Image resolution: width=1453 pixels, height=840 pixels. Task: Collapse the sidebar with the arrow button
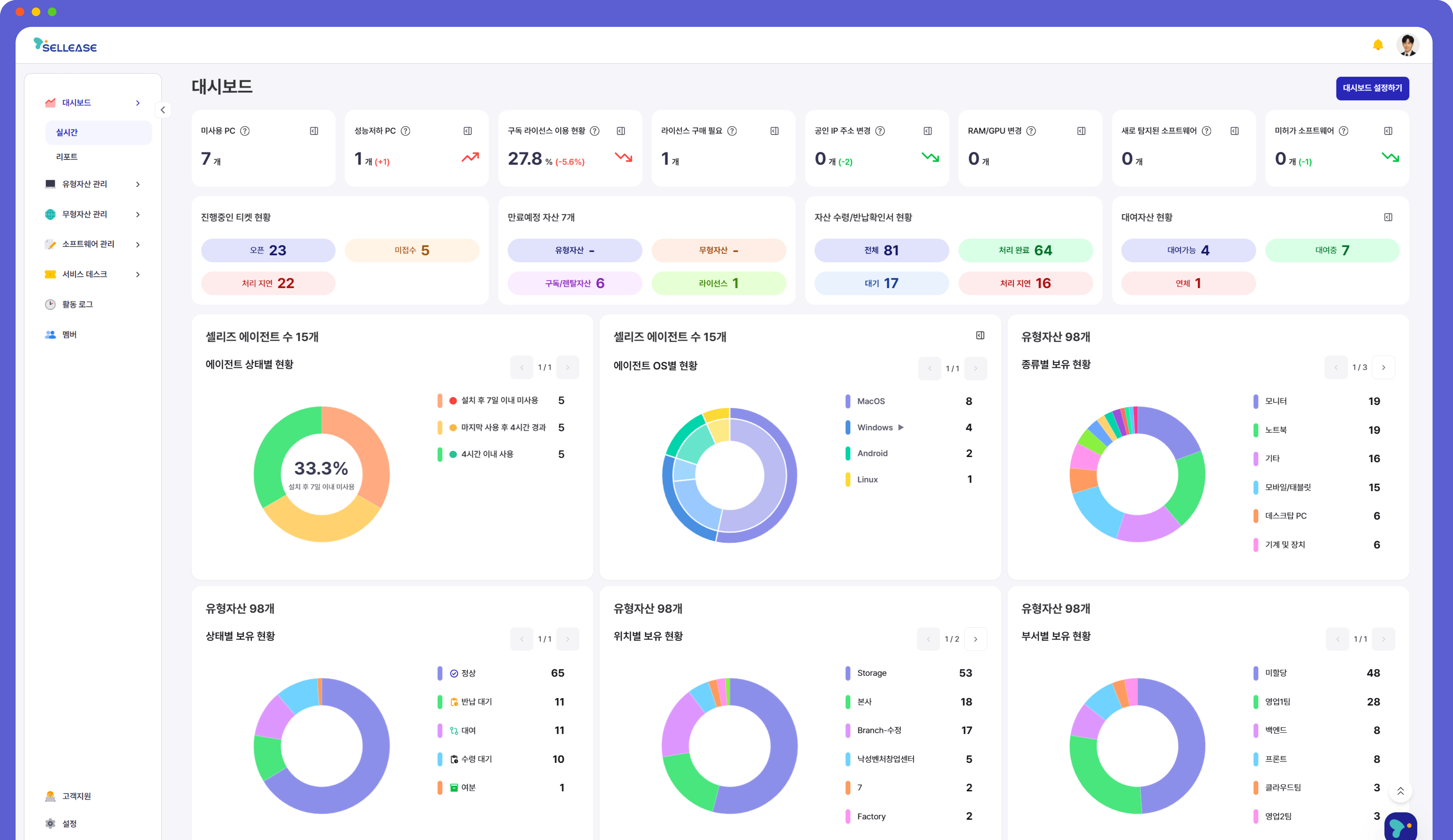pos(163,110)
